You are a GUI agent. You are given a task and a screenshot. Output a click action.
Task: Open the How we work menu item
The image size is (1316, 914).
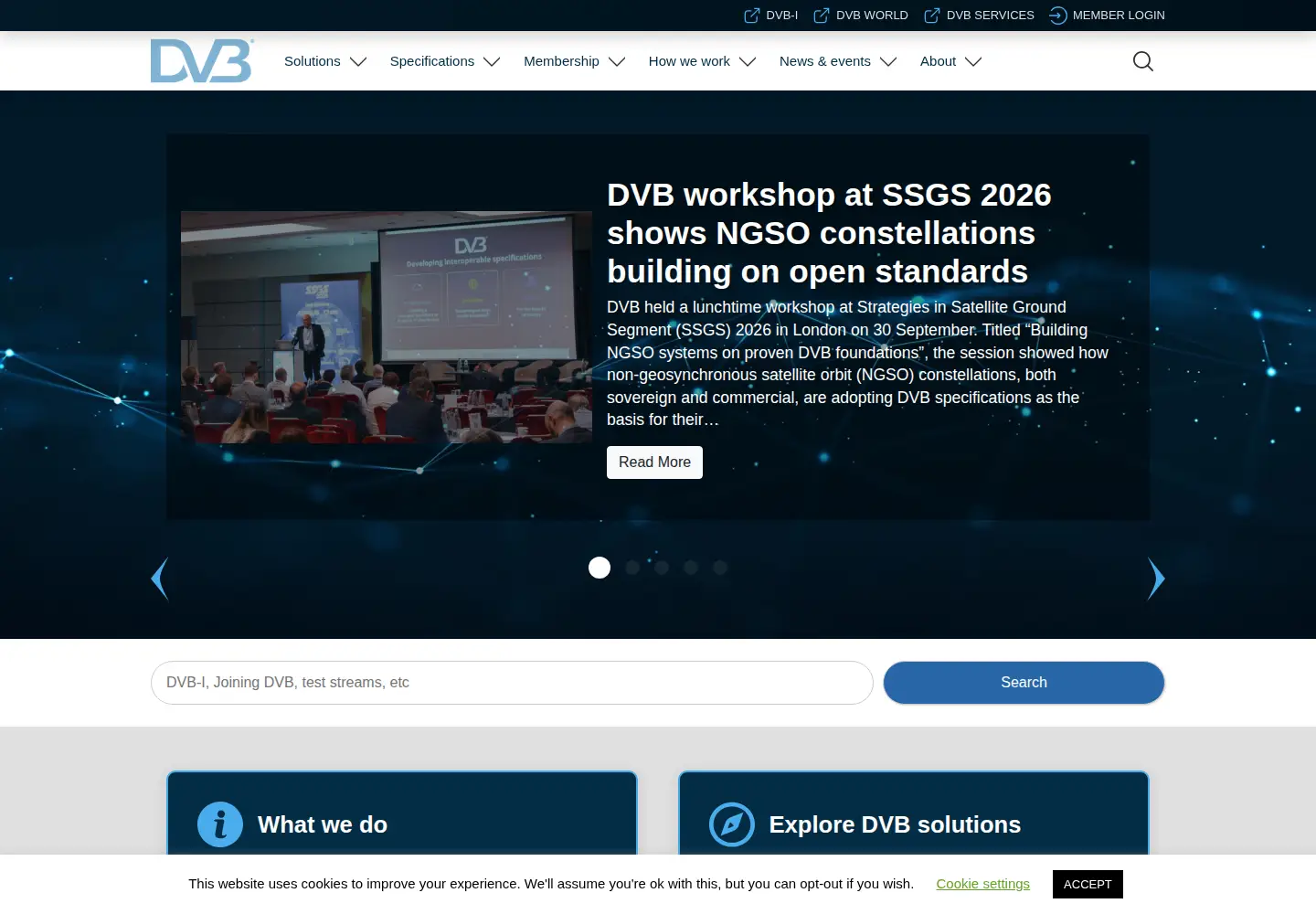(689, 61)
